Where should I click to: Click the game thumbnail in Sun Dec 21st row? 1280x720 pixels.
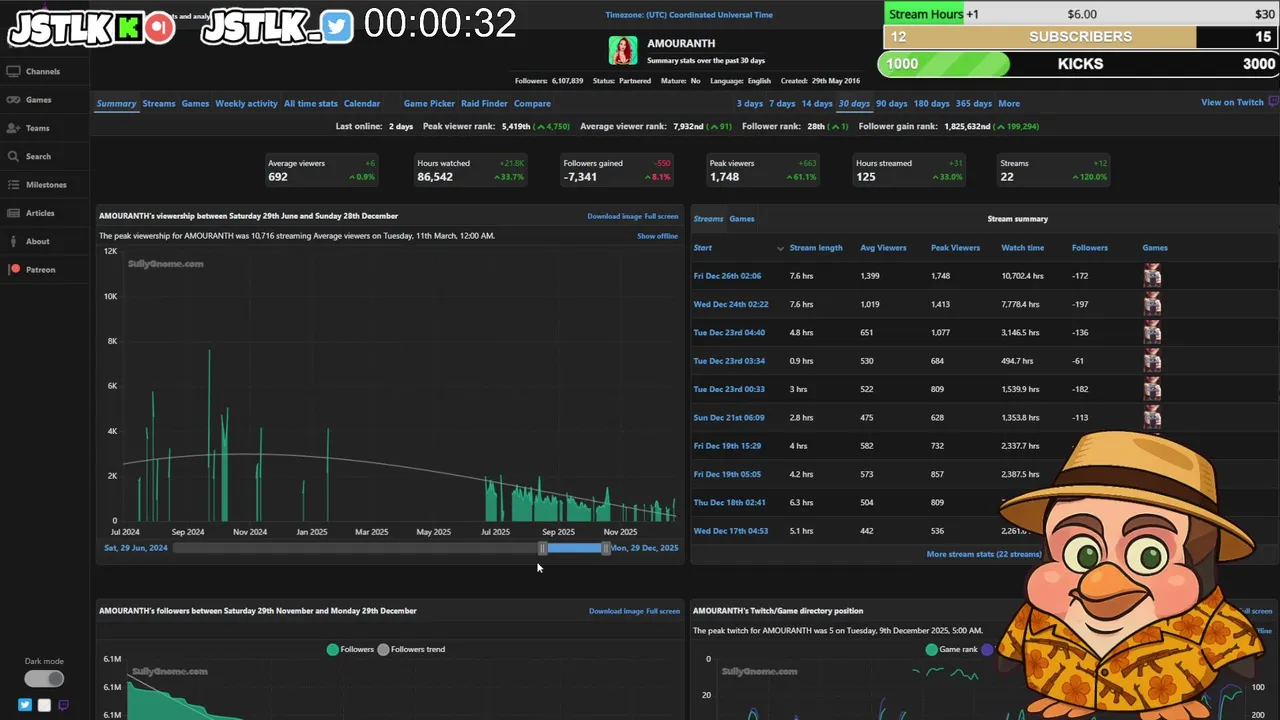(x=1152, y=417)
